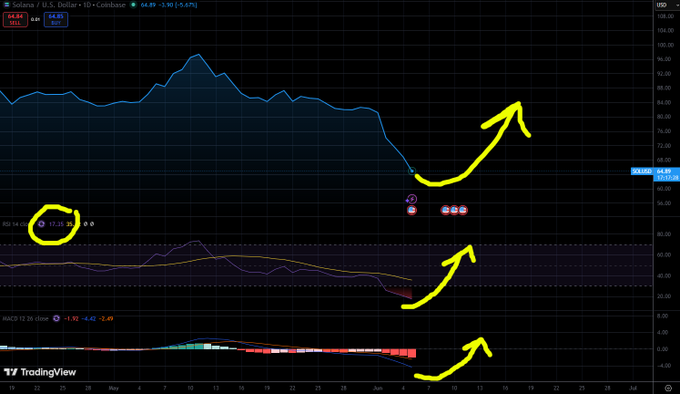Select the RSI 14 close indicator label
The width and height of the screenshot is (680, 394).
tap(16, 224)
